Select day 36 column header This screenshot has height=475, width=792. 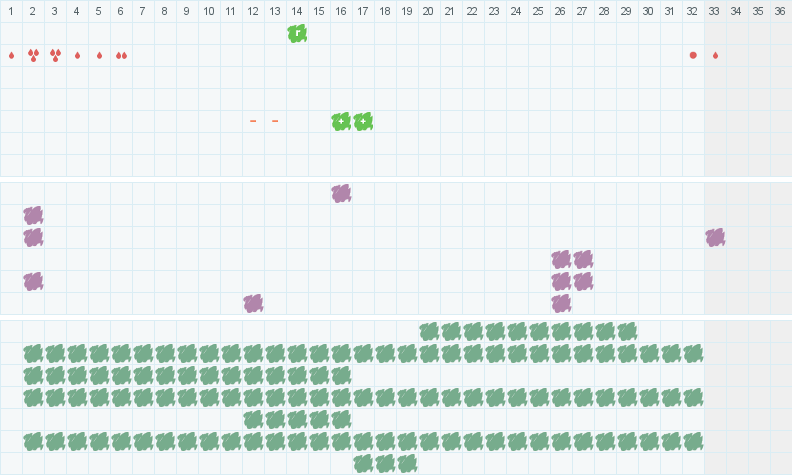(x=780, y=11)
